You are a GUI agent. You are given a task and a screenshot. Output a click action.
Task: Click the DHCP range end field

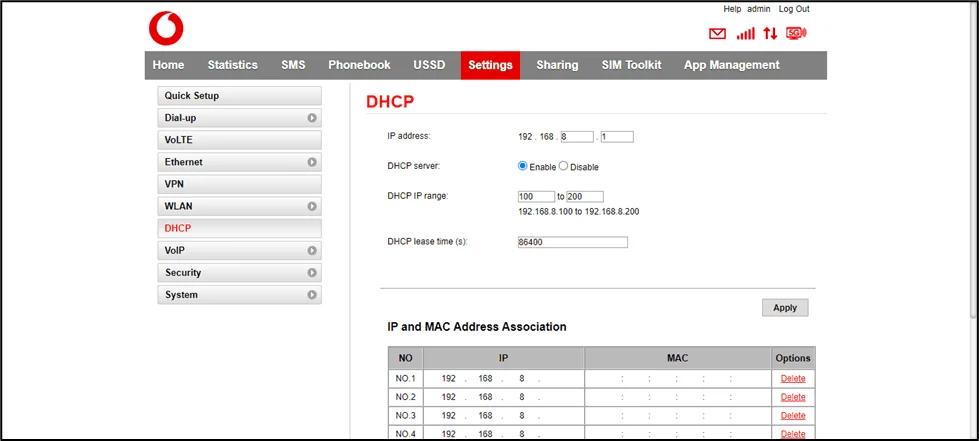click(585, 197)
